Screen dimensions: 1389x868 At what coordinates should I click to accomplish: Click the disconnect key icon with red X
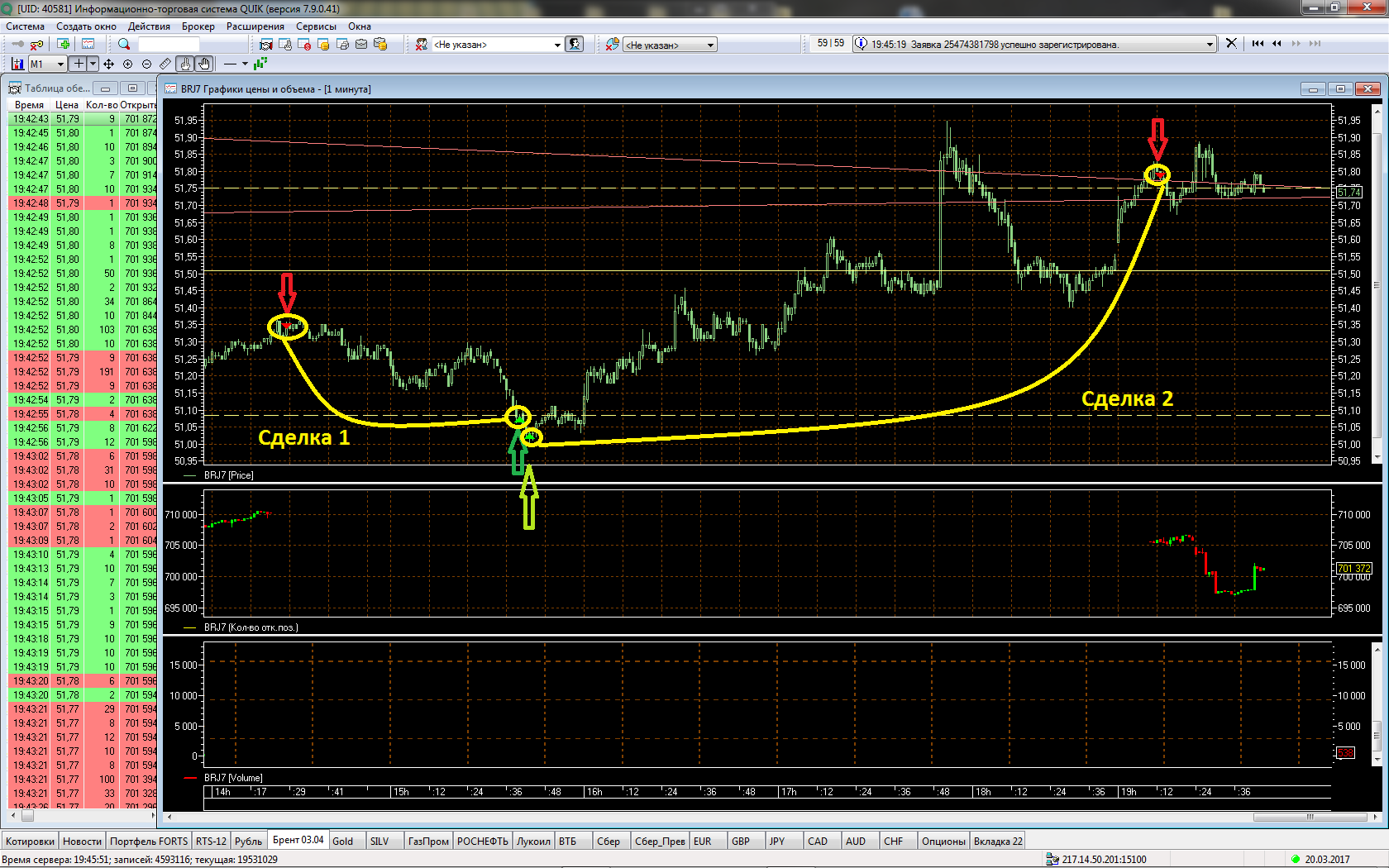pyautogui.click(x=36, y=44)
